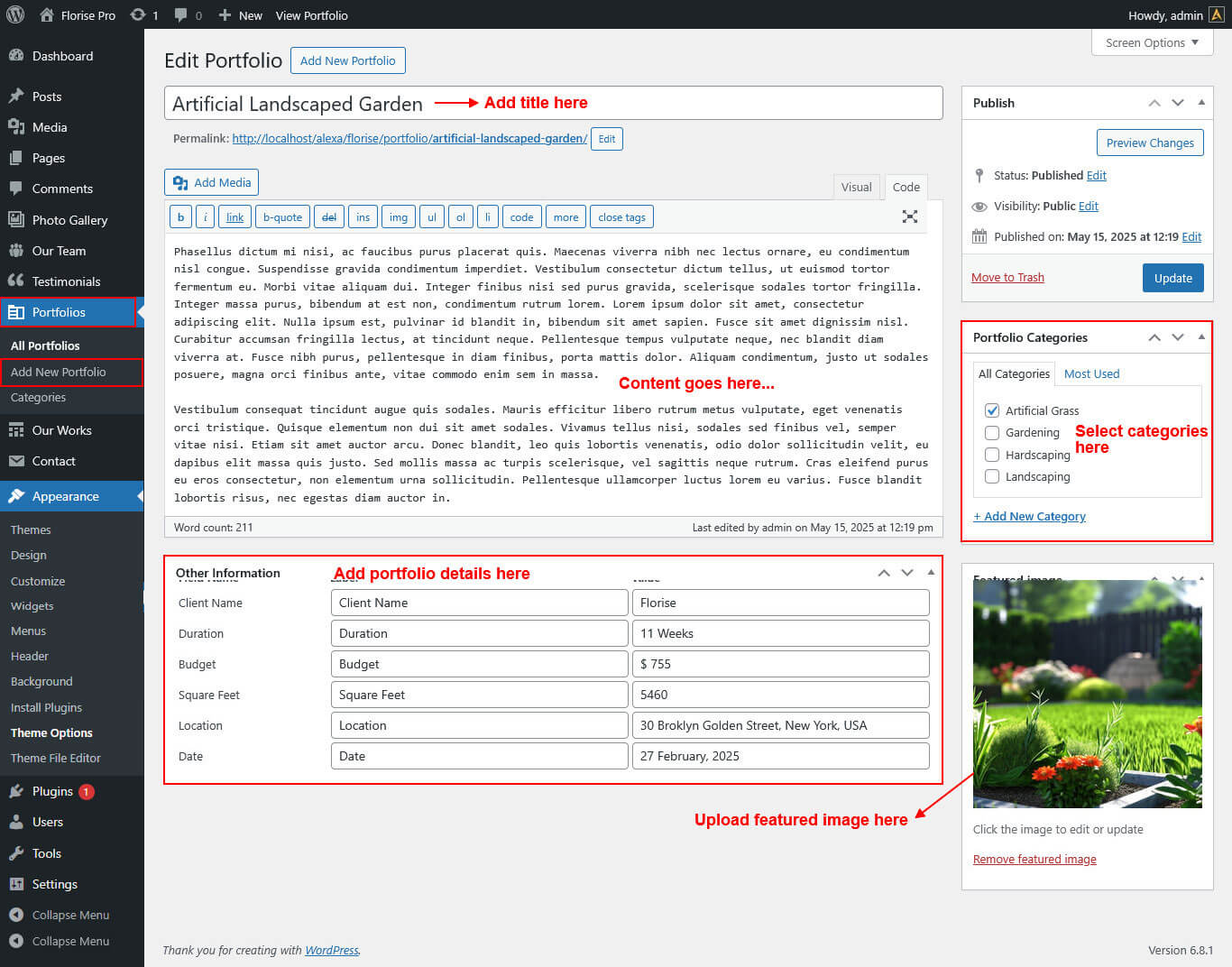Click the Add Media button

pos(212,182)
